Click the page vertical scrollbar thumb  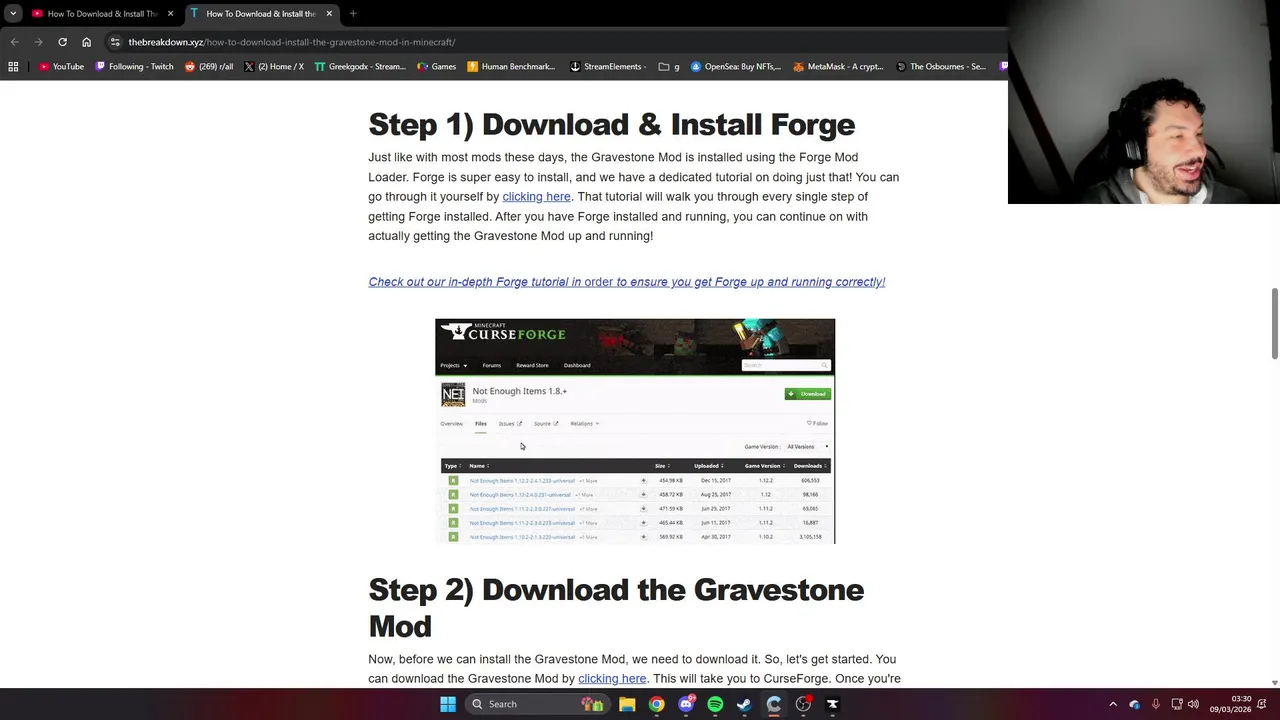point(1274,323)
